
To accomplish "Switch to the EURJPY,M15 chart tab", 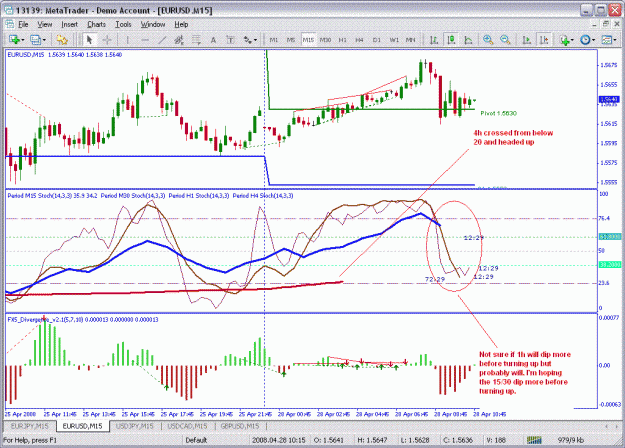I will [x=29, y=426].
